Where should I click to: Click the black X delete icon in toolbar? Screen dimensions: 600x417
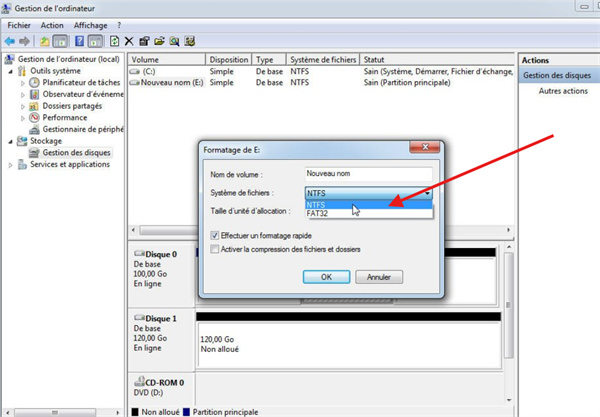click(129, 41)
